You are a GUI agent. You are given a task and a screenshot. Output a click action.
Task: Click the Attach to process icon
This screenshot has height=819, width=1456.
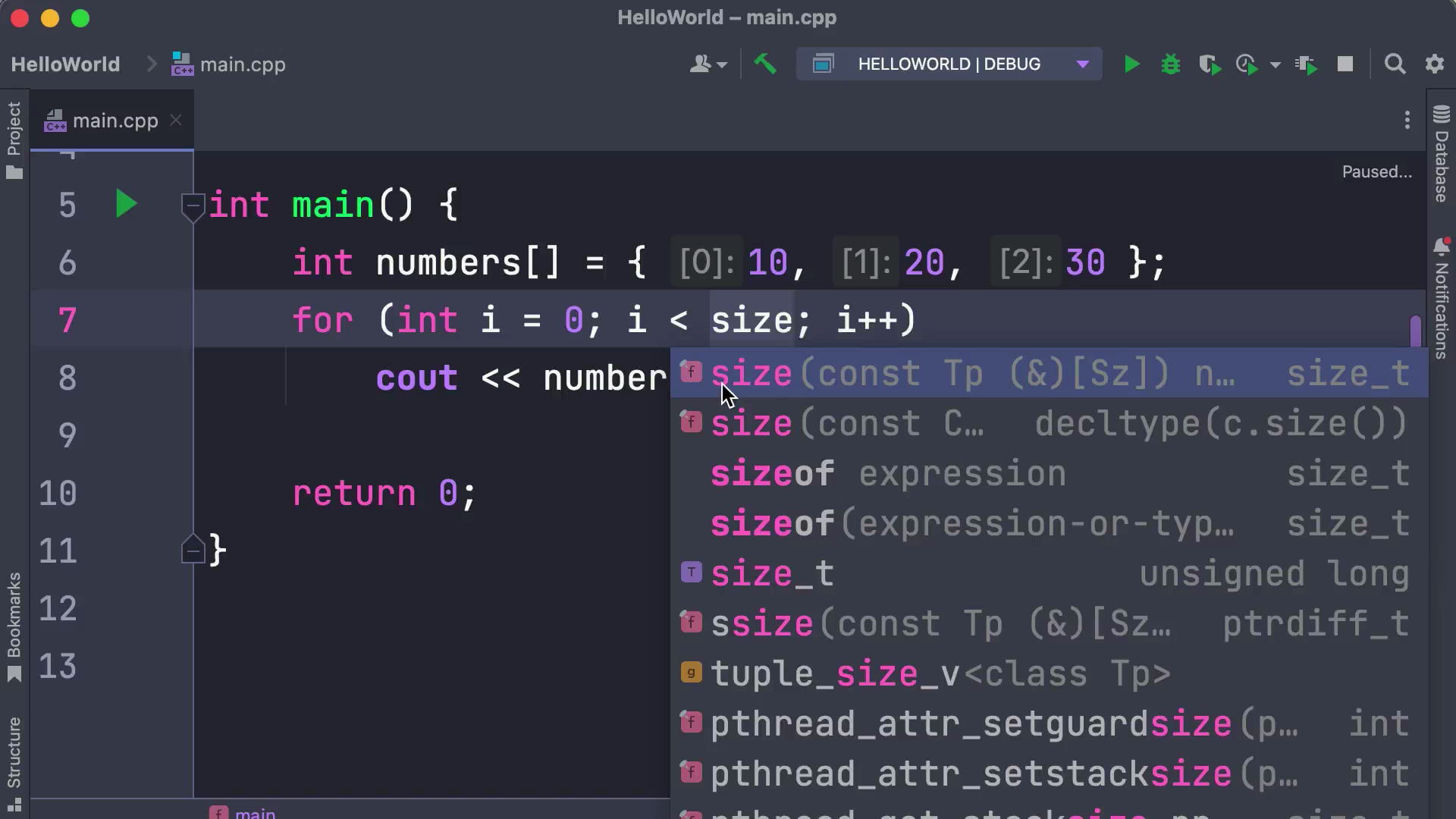[x=1306, y=64]
